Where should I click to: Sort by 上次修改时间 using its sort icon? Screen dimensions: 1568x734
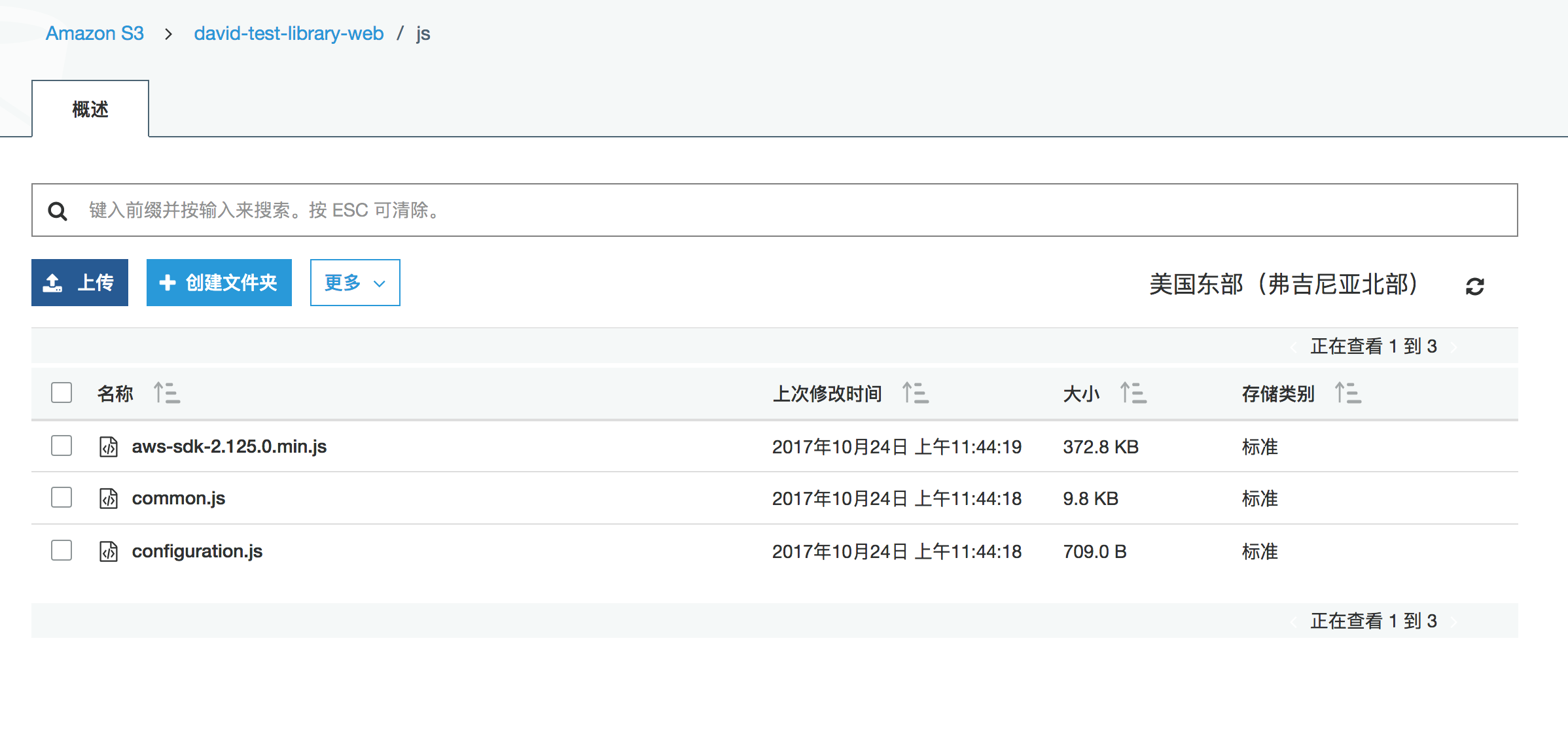click(915, 393)
